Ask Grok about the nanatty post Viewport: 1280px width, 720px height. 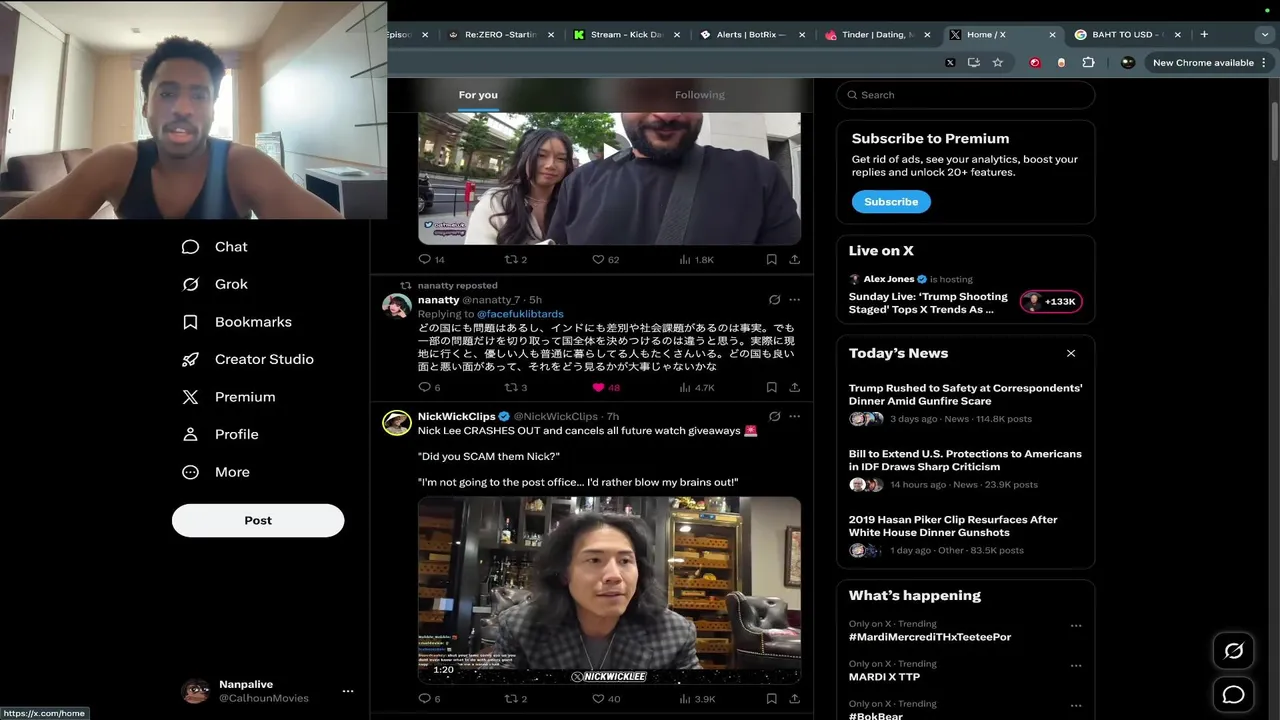[774, 300]
